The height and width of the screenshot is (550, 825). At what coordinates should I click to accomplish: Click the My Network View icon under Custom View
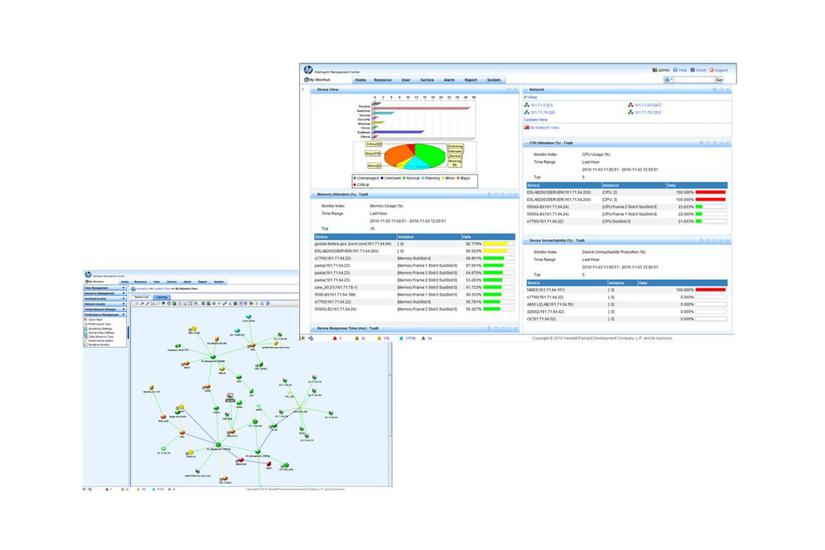(528, 127)
